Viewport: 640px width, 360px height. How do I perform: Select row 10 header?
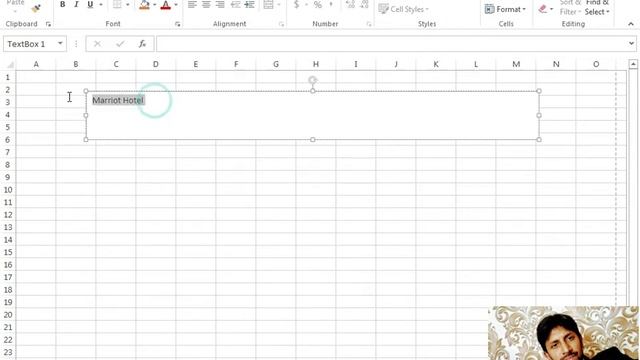(8, 190)
